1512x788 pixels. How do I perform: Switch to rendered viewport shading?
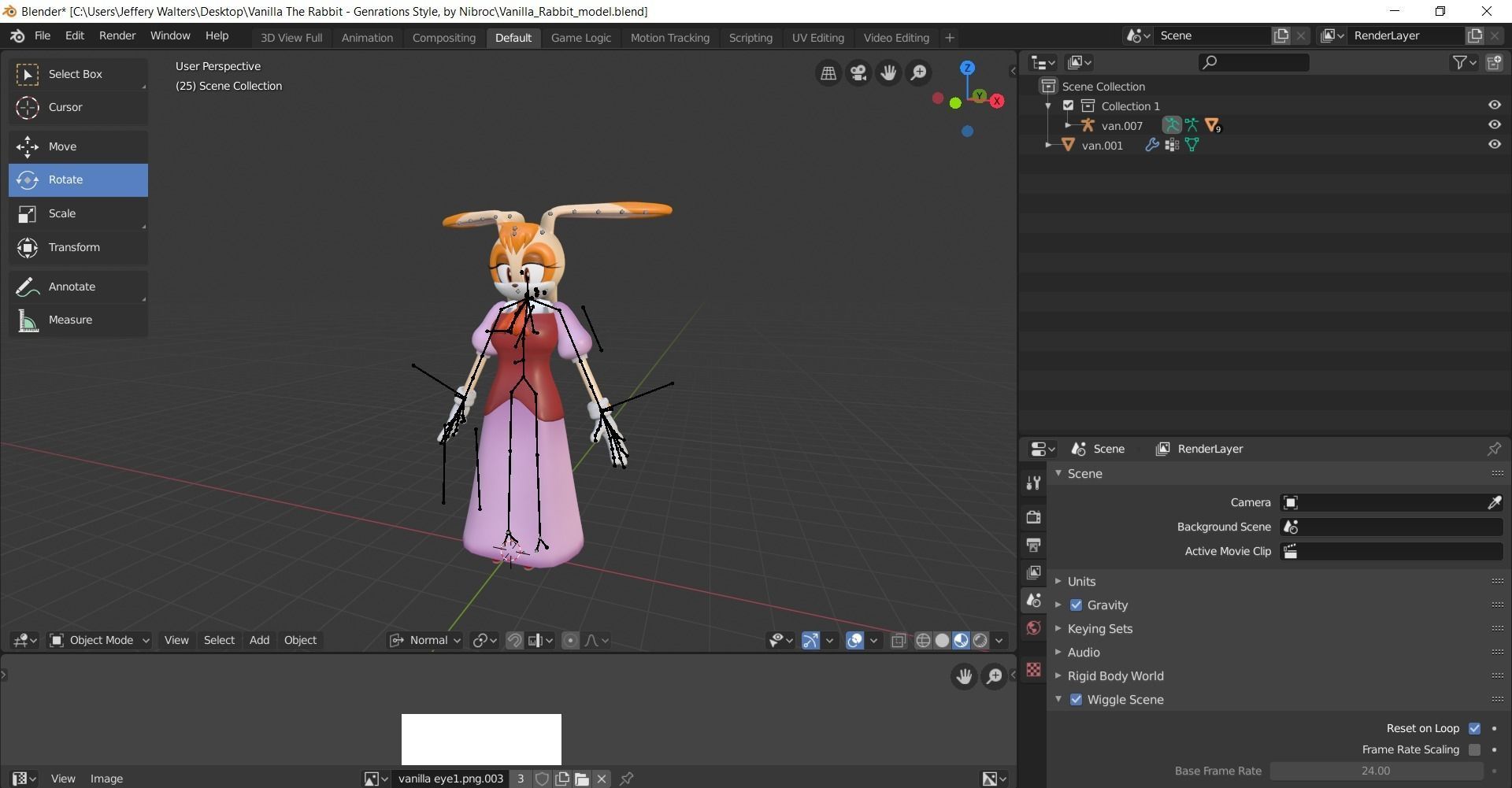(x=980, y=641)
